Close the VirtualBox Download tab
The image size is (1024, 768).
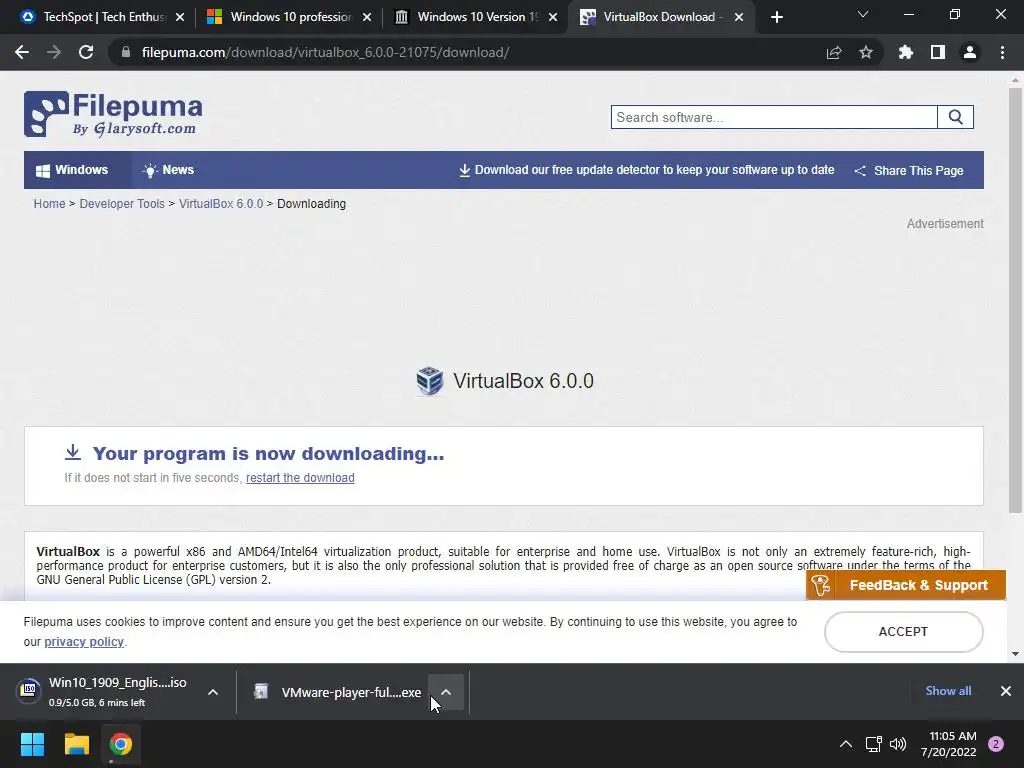point(739,18)
